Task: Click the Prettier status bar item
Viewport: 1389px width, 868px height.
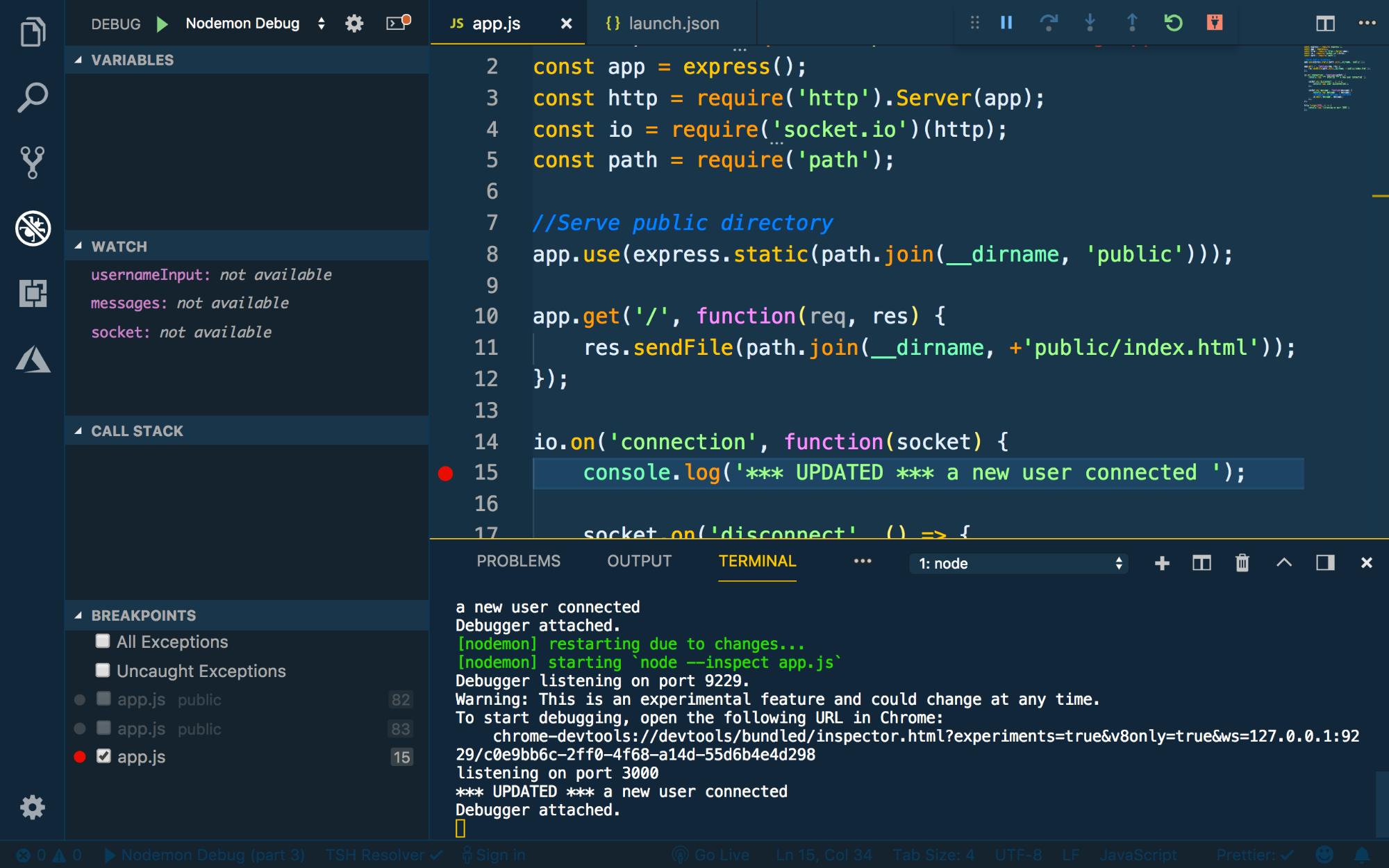Action: click(x=1254, y=855)
